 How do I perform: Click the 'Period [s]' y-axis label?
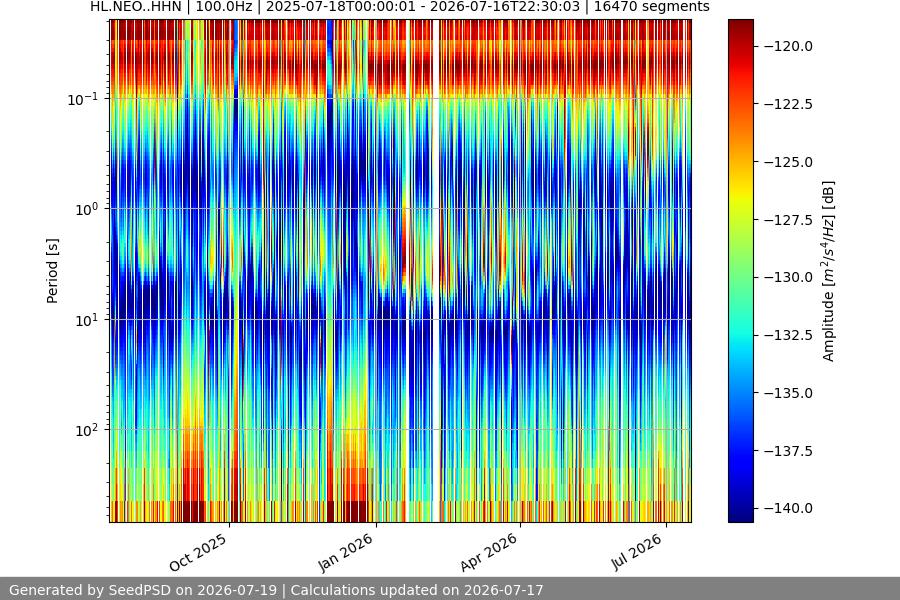point(52,271)
